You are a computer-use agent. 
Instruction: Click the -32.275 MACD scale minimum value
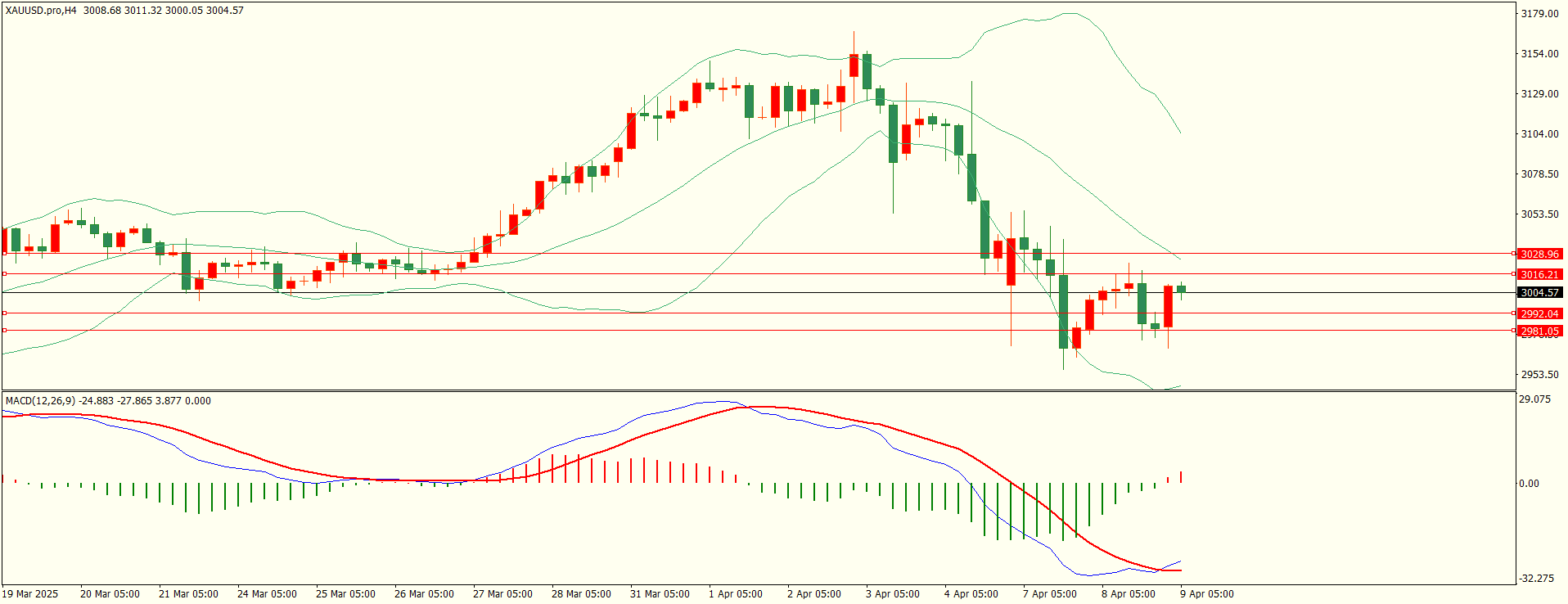tap(1535, 579)
